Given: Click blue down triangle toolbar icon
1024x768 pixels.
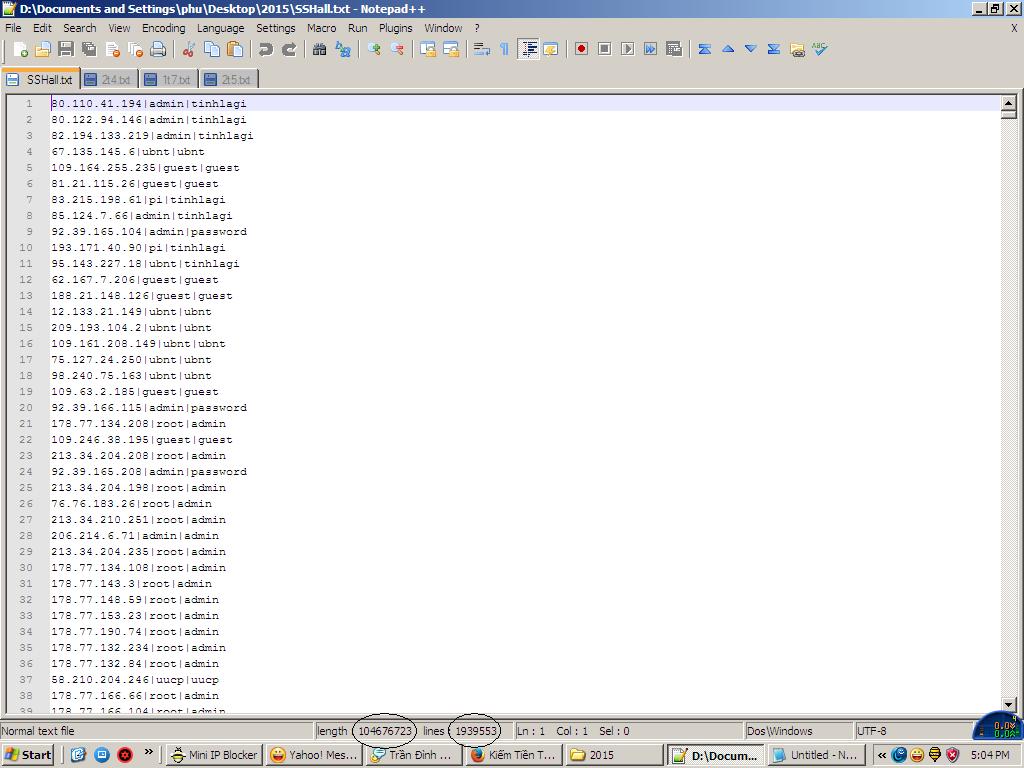Looking at the screenshot, I should pyautogui.click(x=751, y=49).
